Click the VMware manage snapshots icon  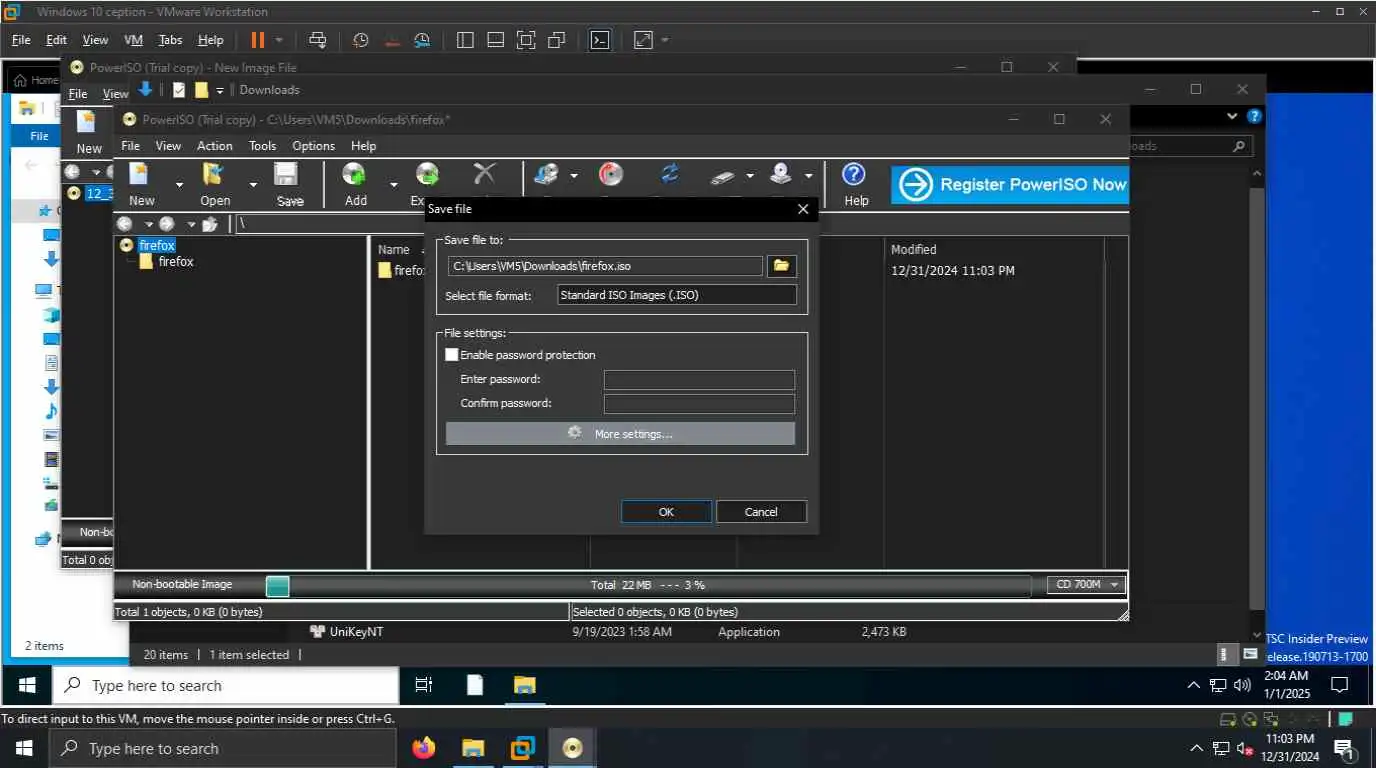click(x=422, y=40)
